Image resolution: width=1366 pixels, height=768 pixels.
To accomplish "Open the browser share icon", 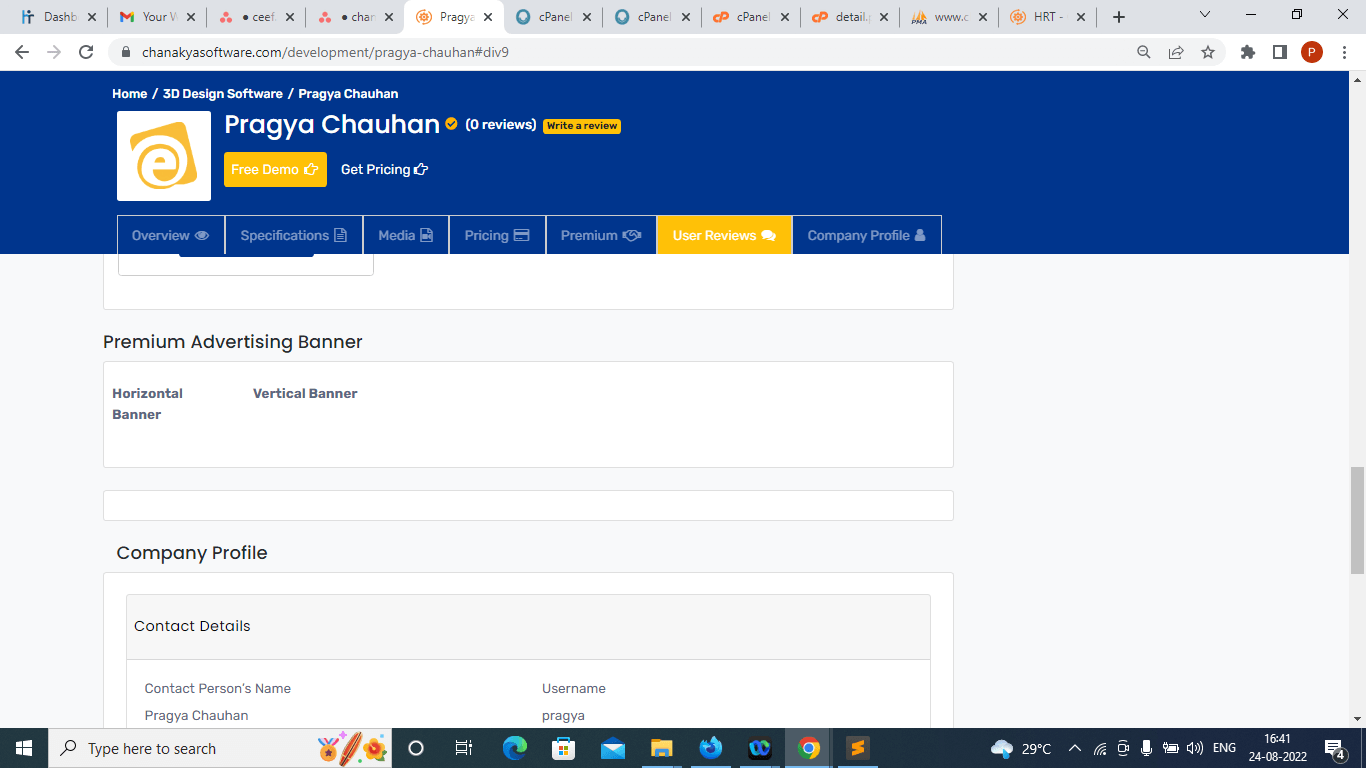I will [x=1176, y=52].
